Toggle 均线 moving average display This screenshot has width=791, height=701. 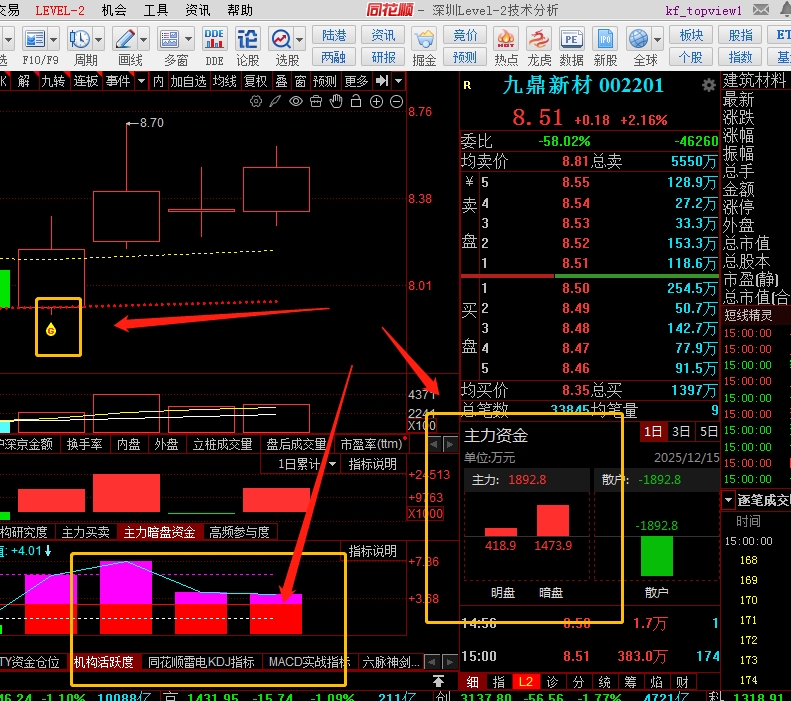click(x=224, y=81)
